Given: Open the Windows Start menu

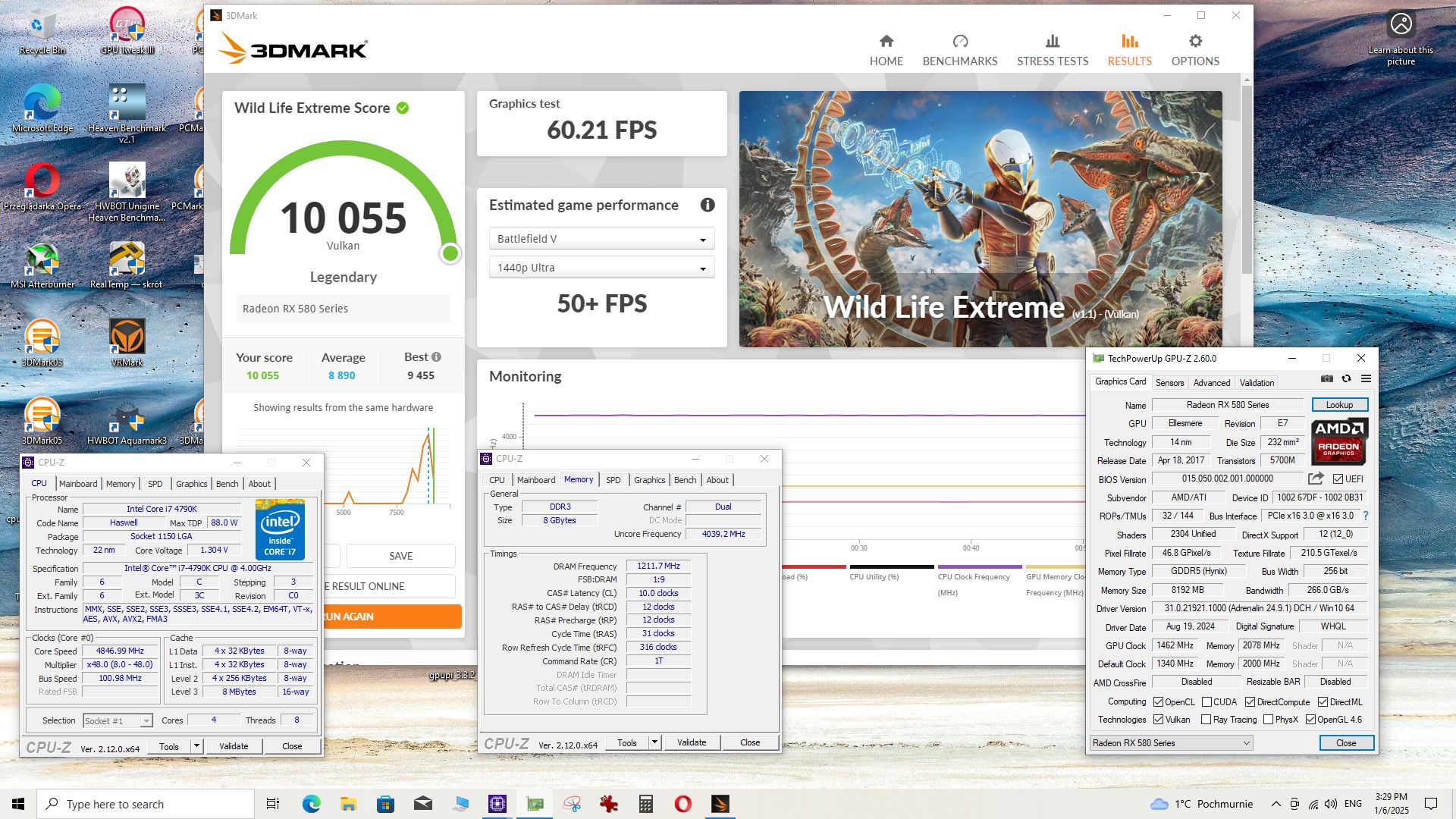Looking at the screenshot, I should click(18, 804).
